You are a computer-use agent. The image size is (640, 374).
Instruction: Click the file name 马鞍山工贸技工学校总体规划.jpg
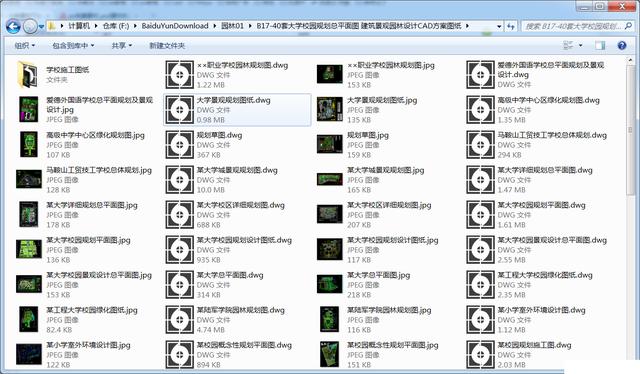(x=99, y=170)
